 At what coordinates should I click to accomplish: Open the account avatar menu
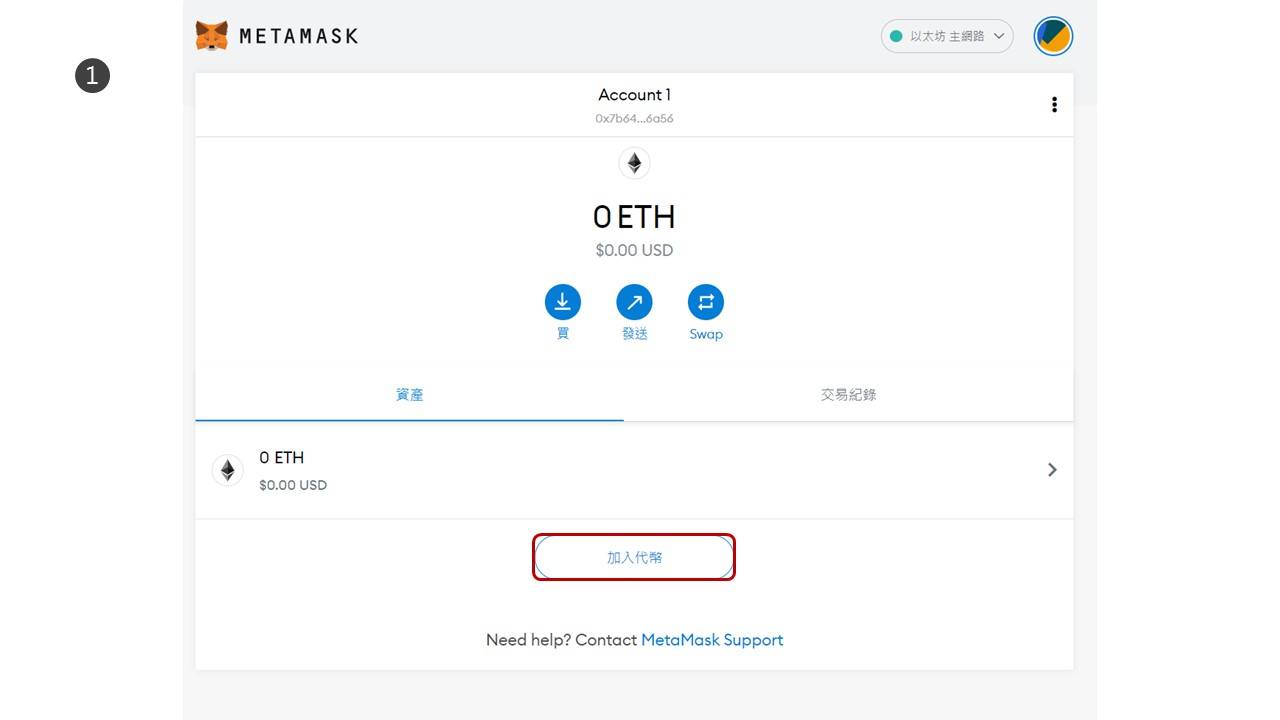(1053, 37)
